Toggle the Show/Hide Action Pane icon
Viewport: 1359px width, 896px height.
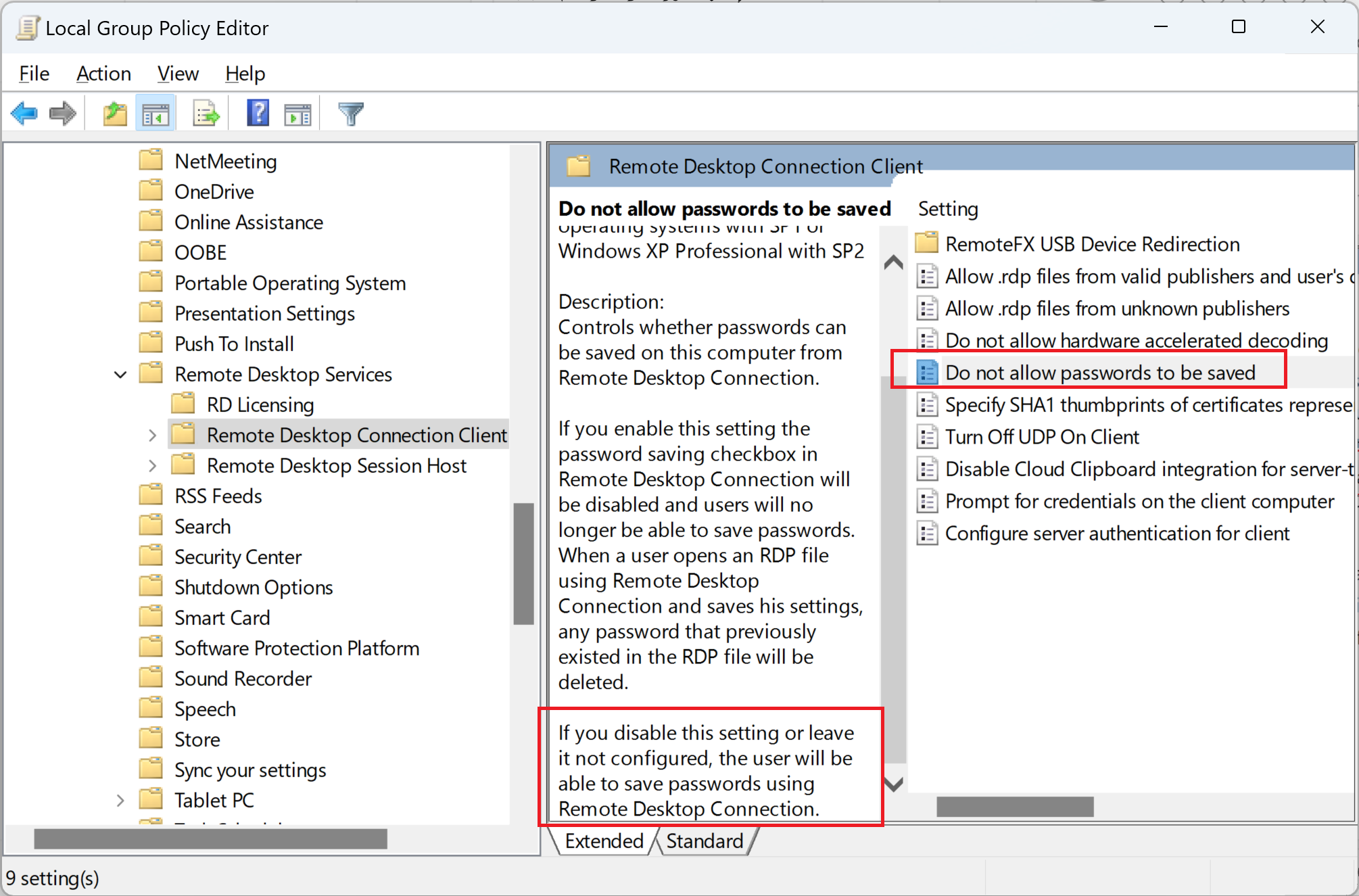tap(297, 114)
